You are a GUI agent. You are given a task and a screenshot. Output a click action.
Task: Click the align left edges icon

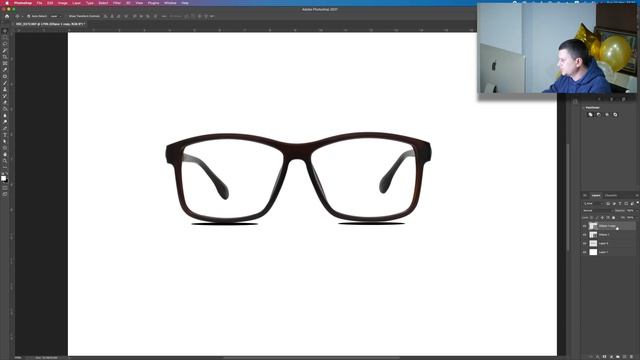coord(105,16)
